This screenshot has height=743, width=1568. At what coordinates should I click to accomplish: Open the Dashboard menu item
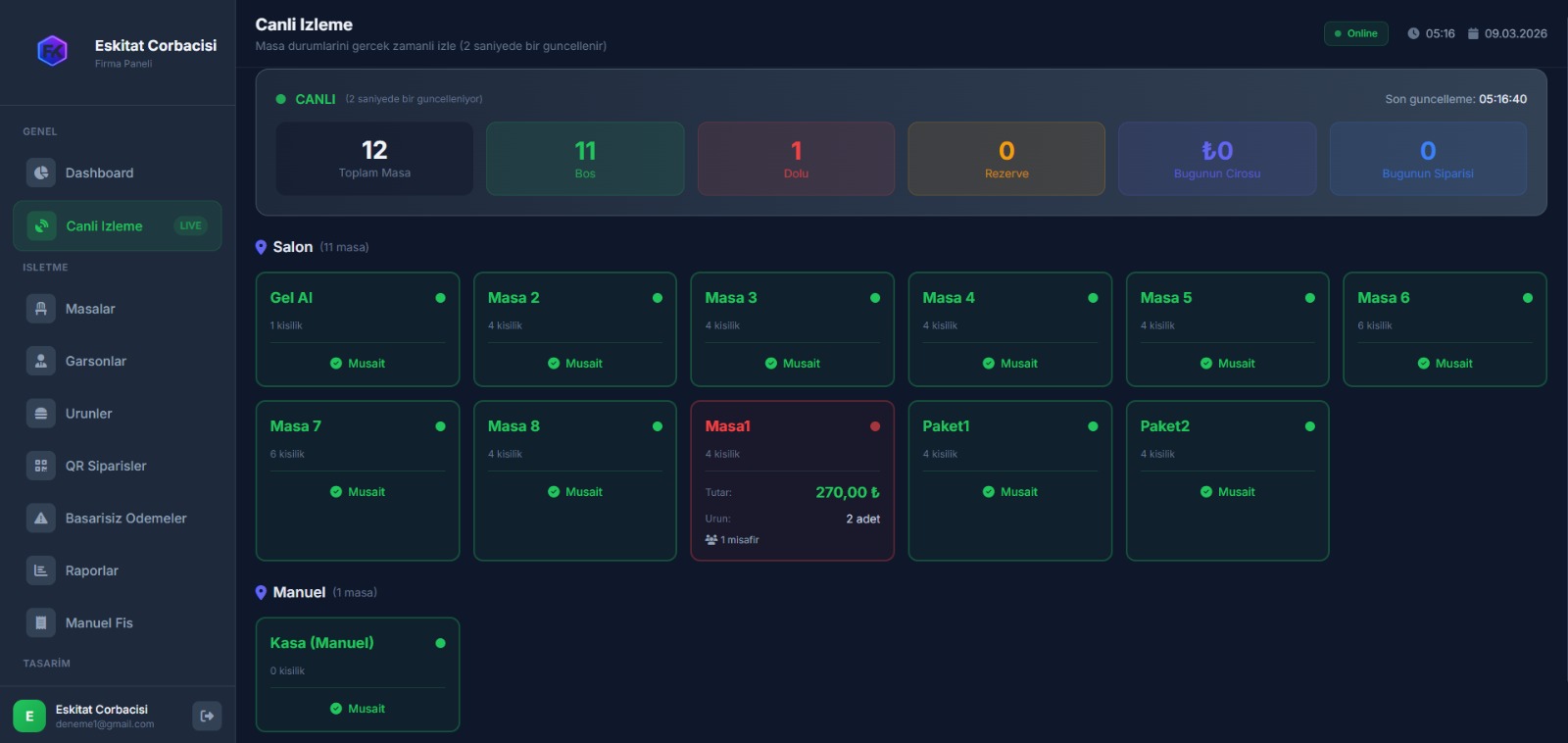coord(118,173)
